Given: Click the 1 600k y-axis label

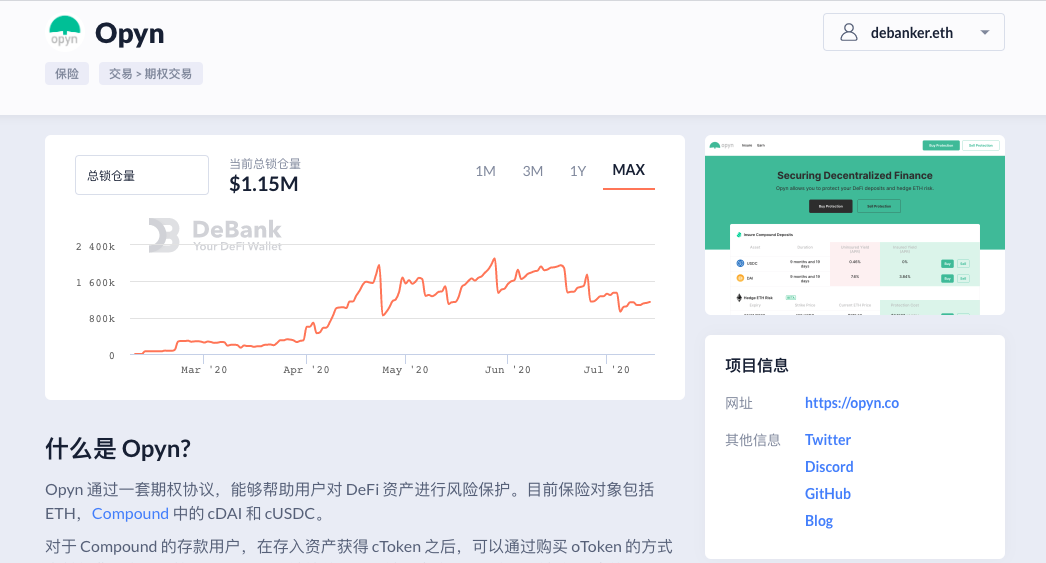Looking at the screenshot, I should tap(95, 283).
